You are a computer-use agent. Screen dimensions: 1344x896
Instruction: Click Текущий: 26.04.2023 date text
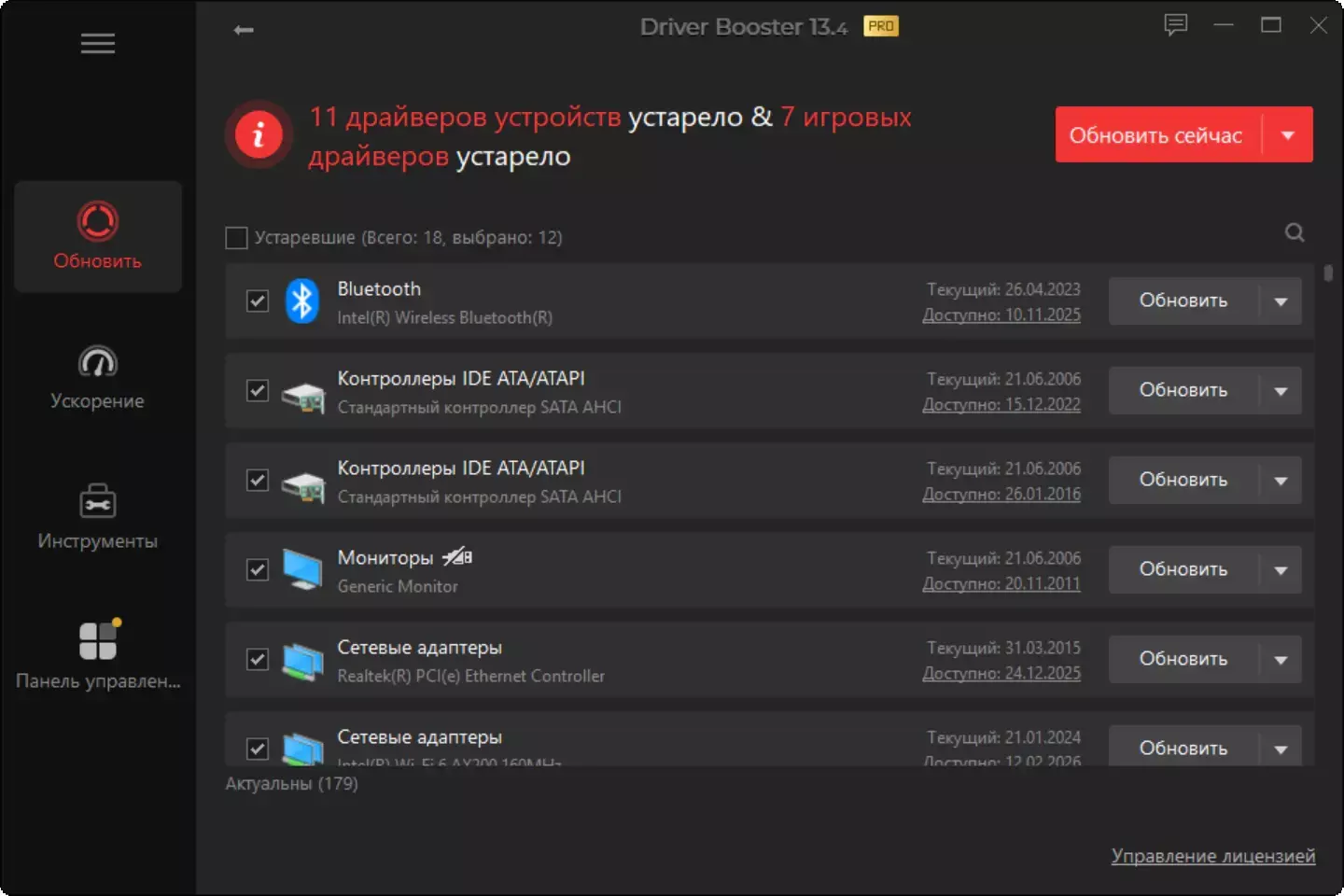click(1003, 289)
